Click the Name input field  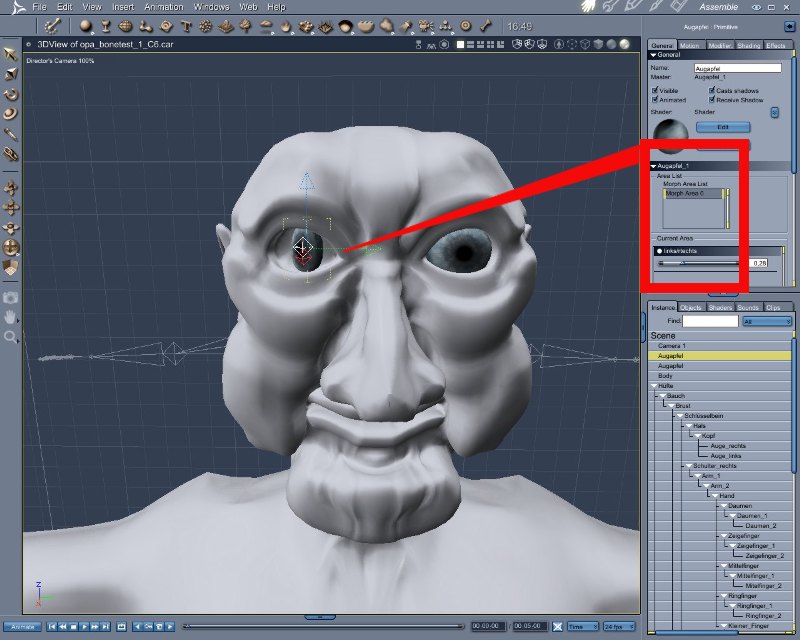click(737, 68)
